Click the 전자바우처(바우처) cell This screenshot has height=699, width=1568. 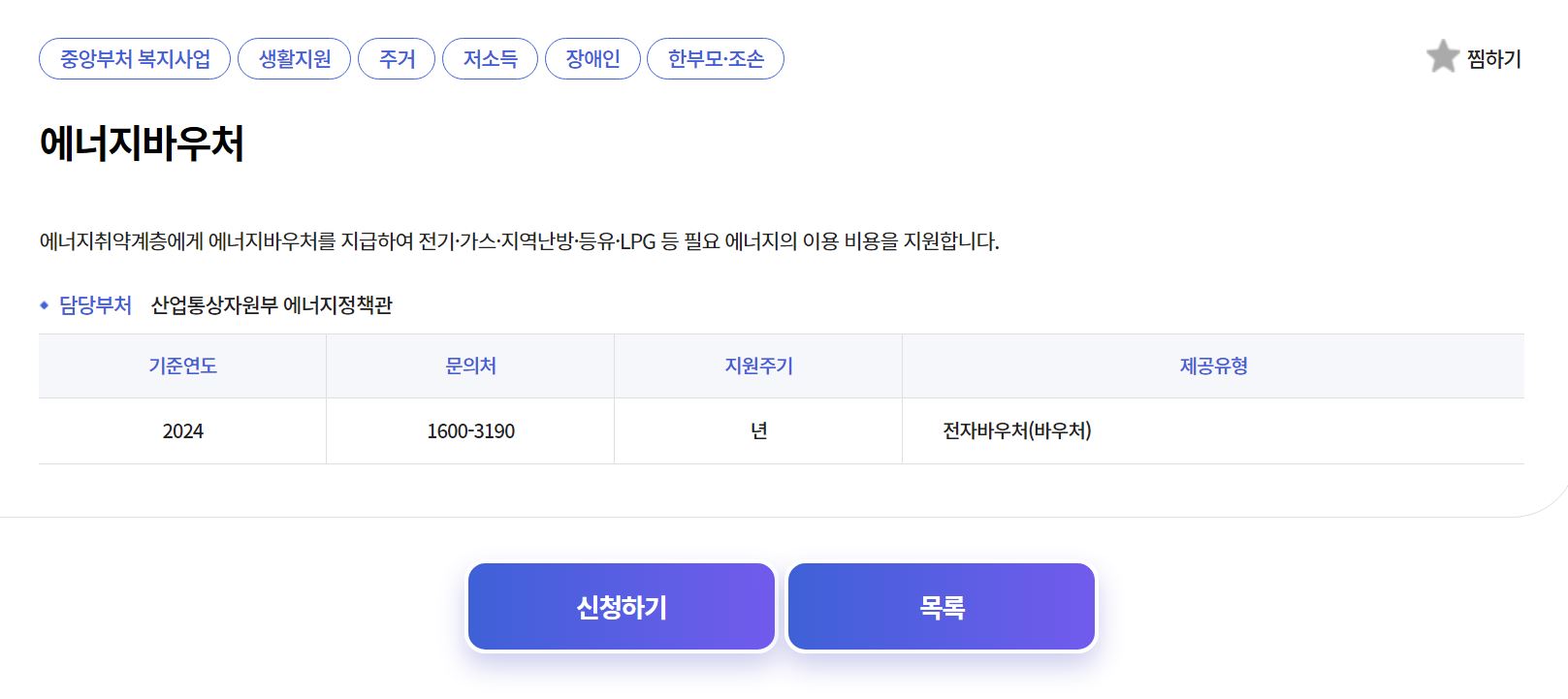[x=1018, y=430]
